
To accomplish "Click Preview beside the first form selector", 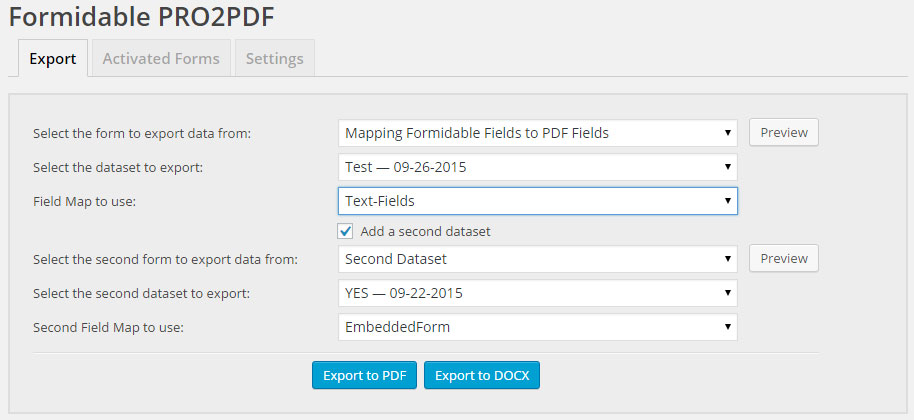I will (x=784, y=132).
